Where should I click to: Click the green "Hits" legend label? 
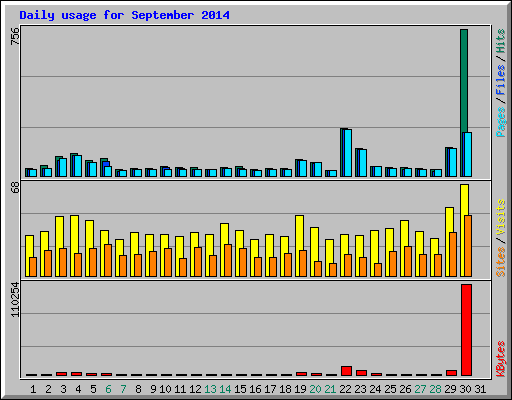tap(501, 41)
